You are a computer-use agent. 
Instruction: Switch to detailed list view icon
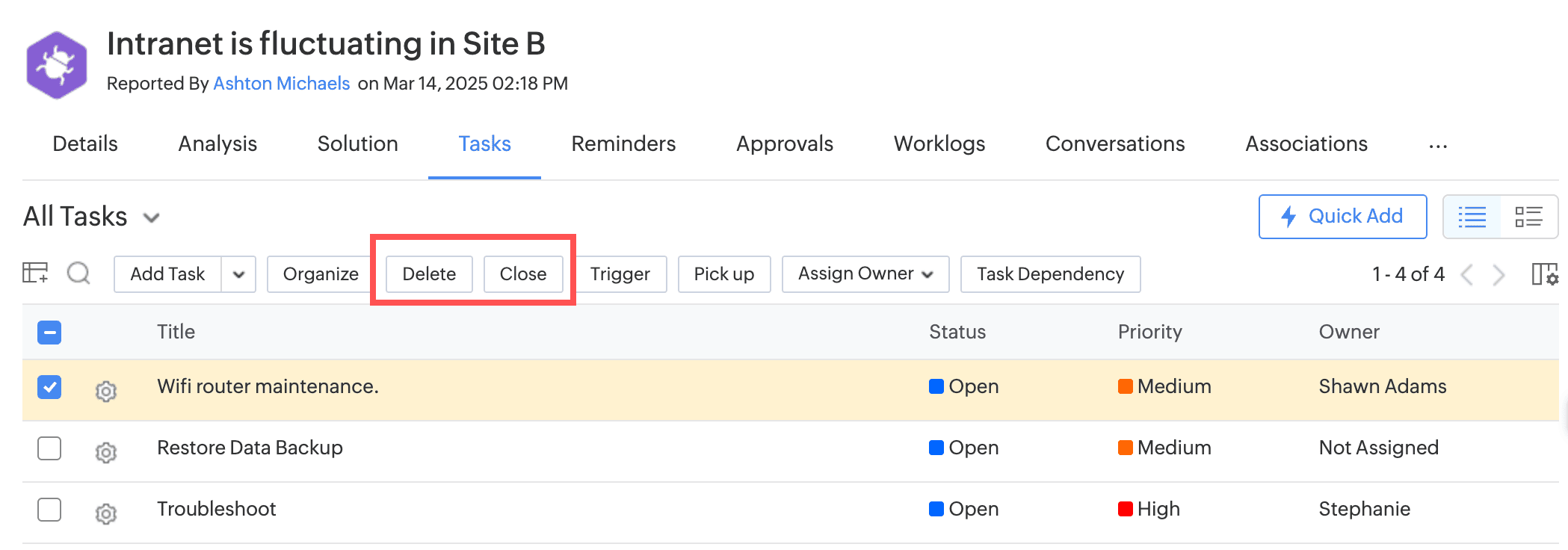point(1528,217)
